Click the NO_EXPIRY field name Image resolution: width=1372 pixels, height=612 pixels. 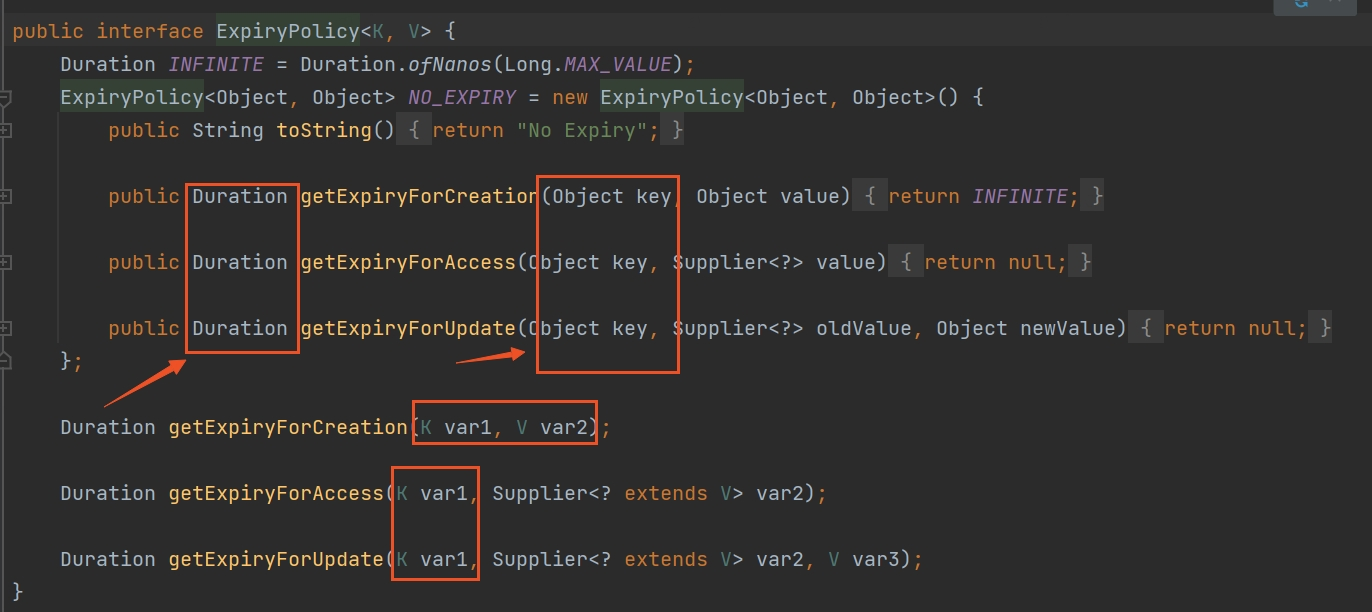pos(462,98)
